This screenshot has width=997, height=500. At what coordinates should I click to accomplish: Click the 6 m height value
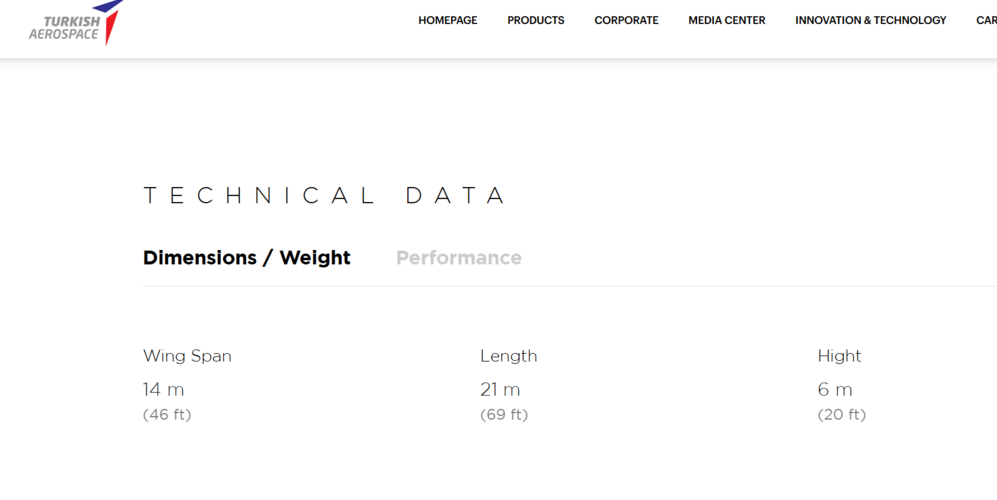(835, 389)
